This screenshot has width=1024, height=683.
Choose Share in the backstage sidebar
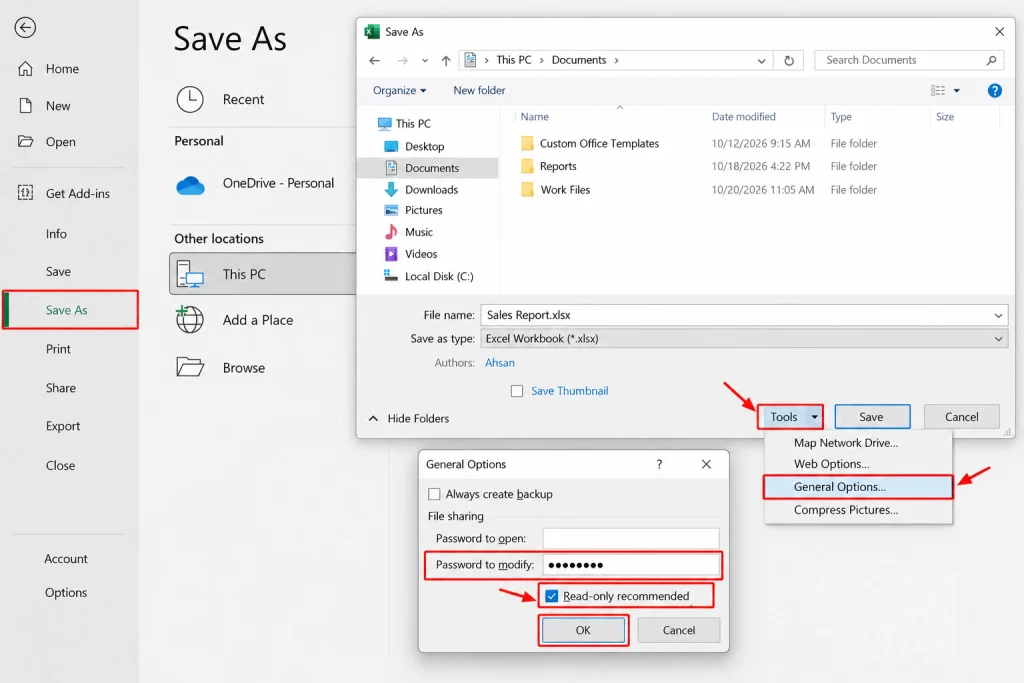pos(61,388)
